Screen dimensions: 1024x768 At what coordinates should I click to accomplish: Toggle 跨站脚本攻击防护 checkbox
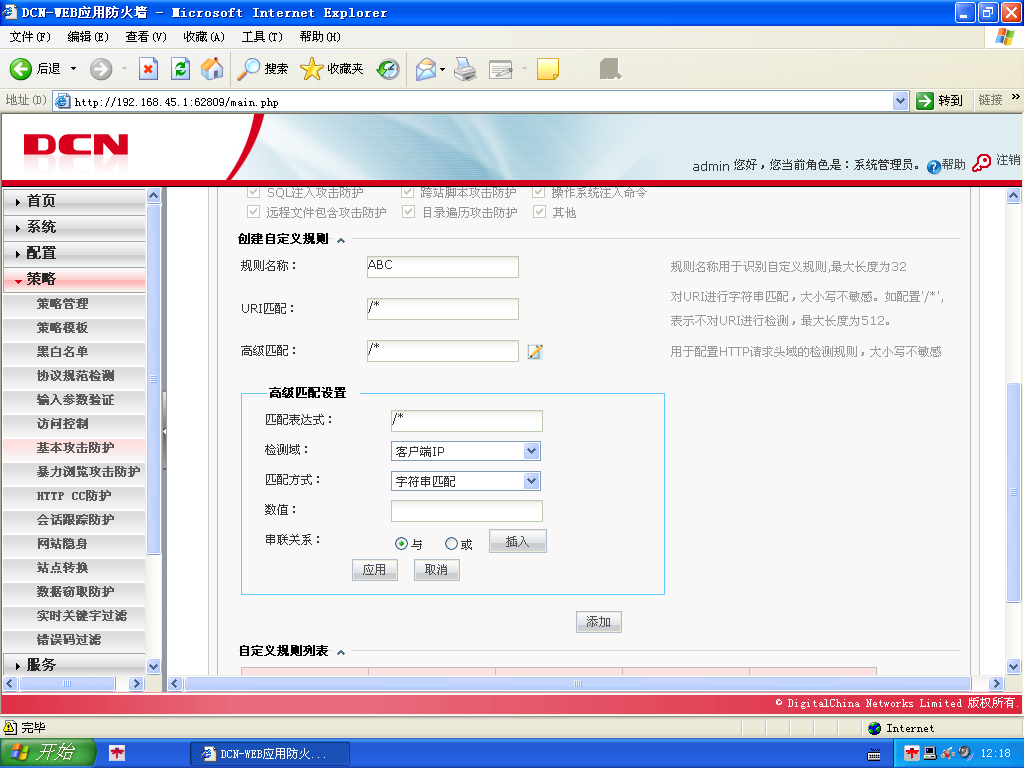pos(408,193)
